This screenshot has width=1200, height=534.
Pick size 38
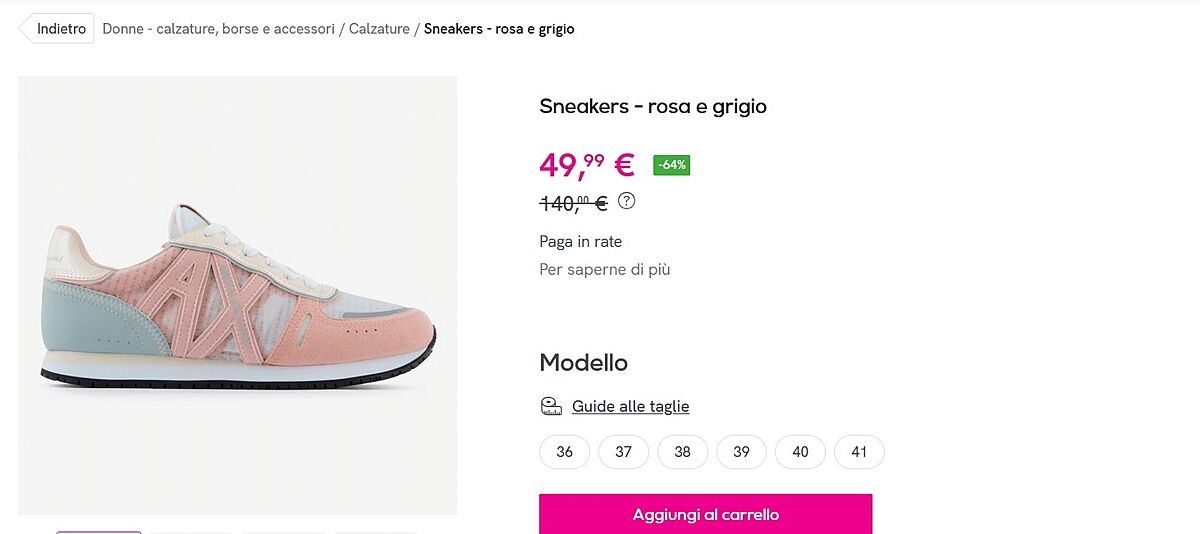(682, 452)
